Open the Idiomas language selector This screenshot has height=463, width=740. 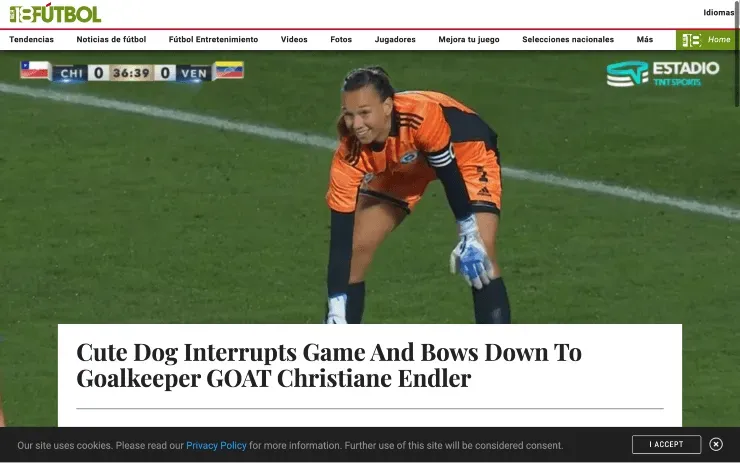[x=718, y=13]
